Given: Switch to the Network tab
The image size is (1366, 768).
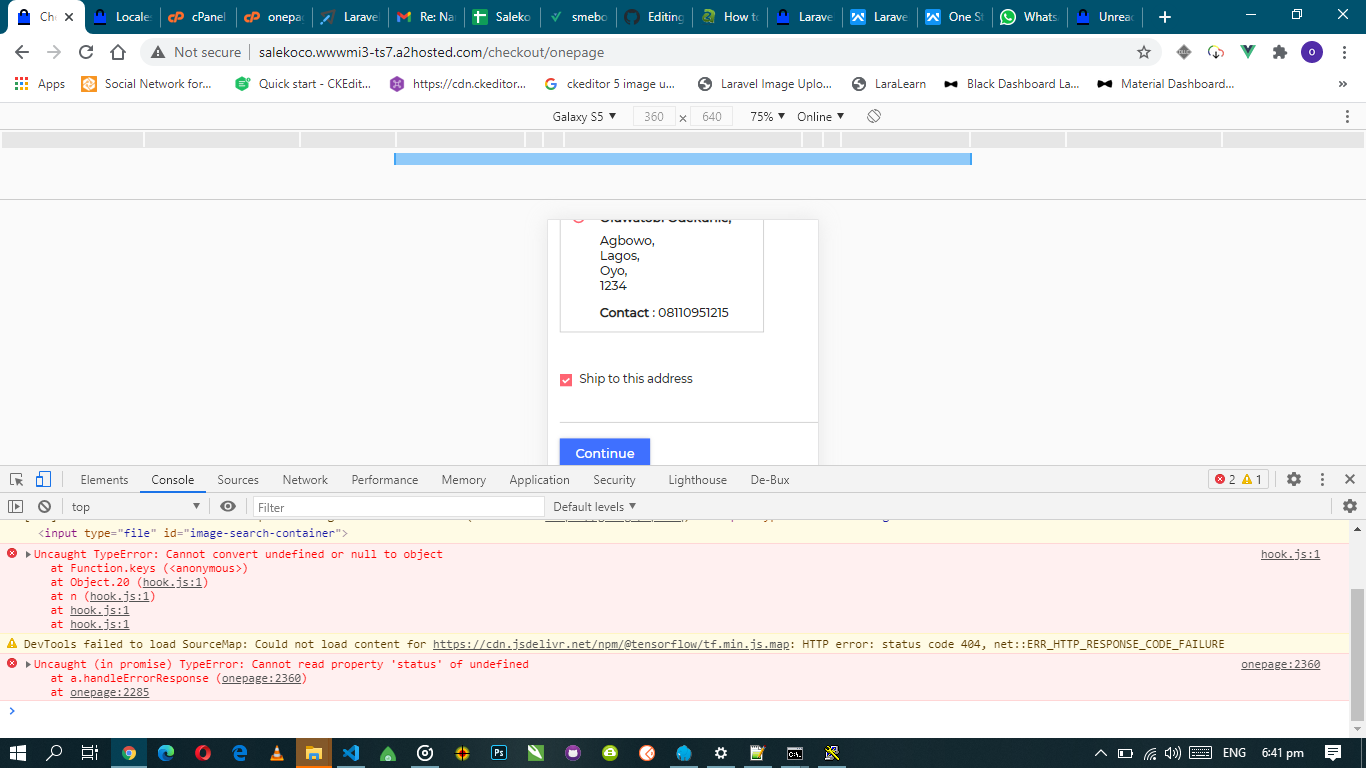Looking at the screenshot, I should point(305,480).
